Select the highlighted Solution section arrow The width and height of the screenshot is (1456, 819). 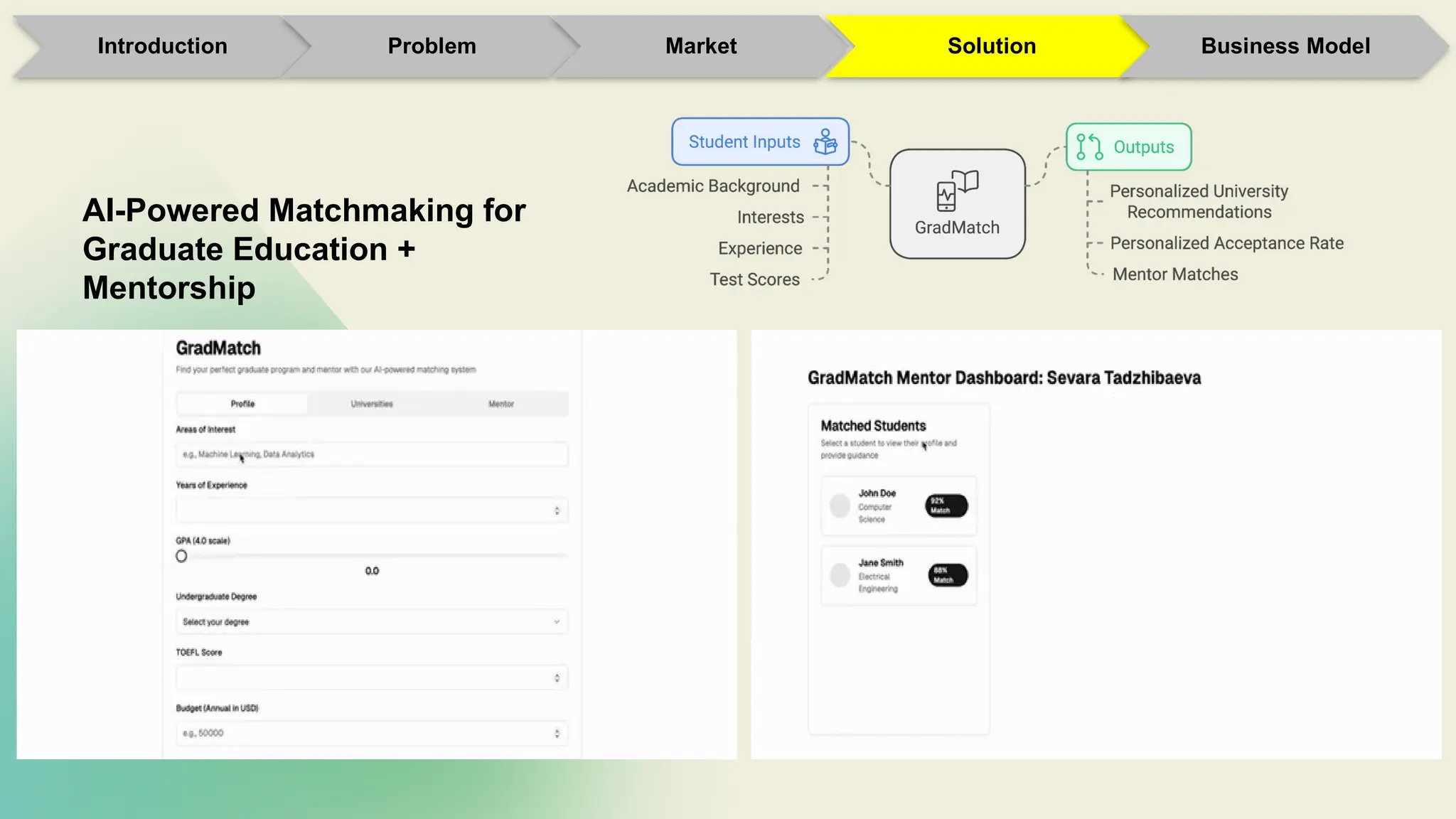click(991, 46)
